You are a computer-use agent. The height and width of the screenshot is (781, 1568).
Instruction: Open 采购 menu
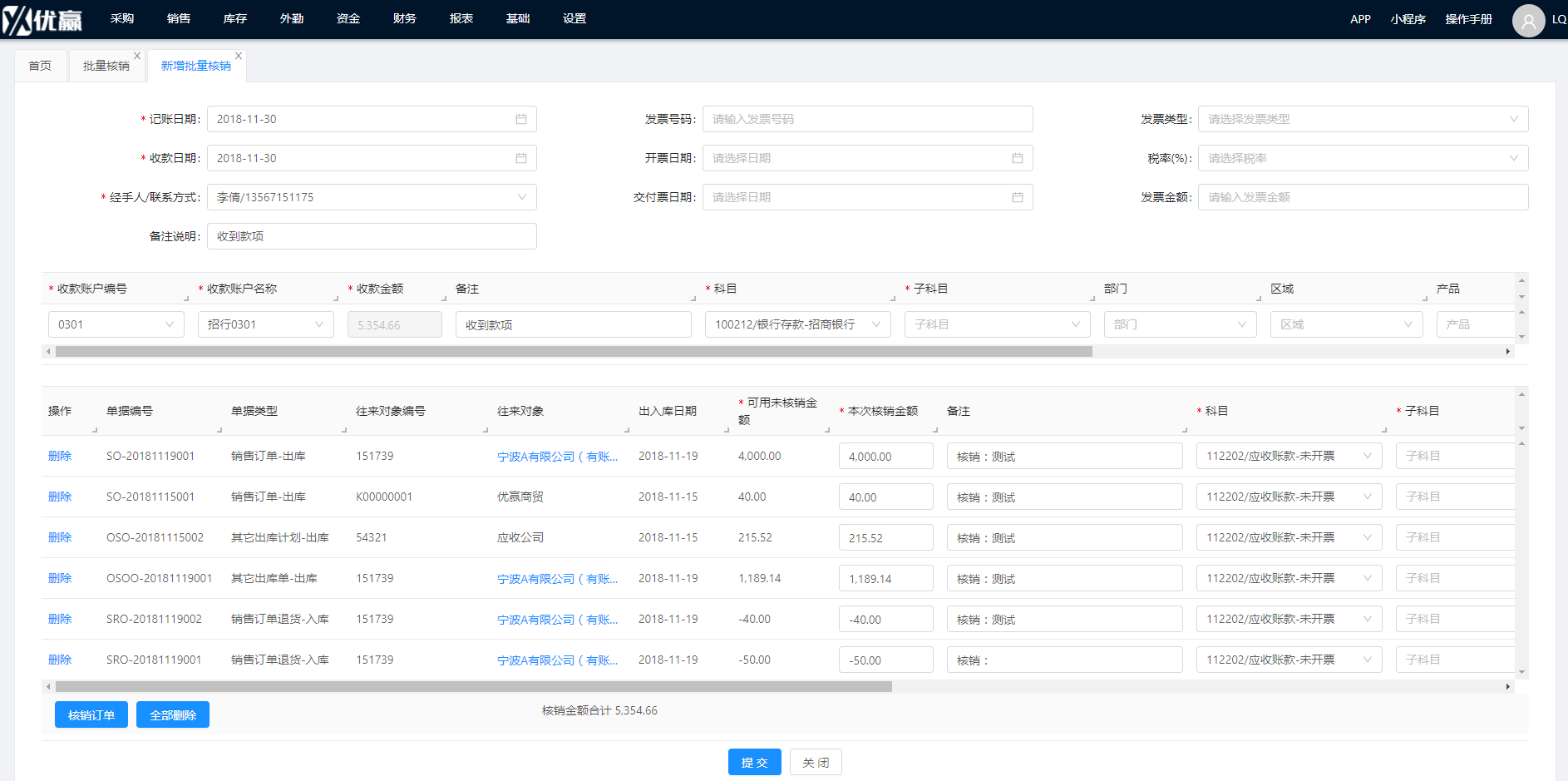pos(122,18)
